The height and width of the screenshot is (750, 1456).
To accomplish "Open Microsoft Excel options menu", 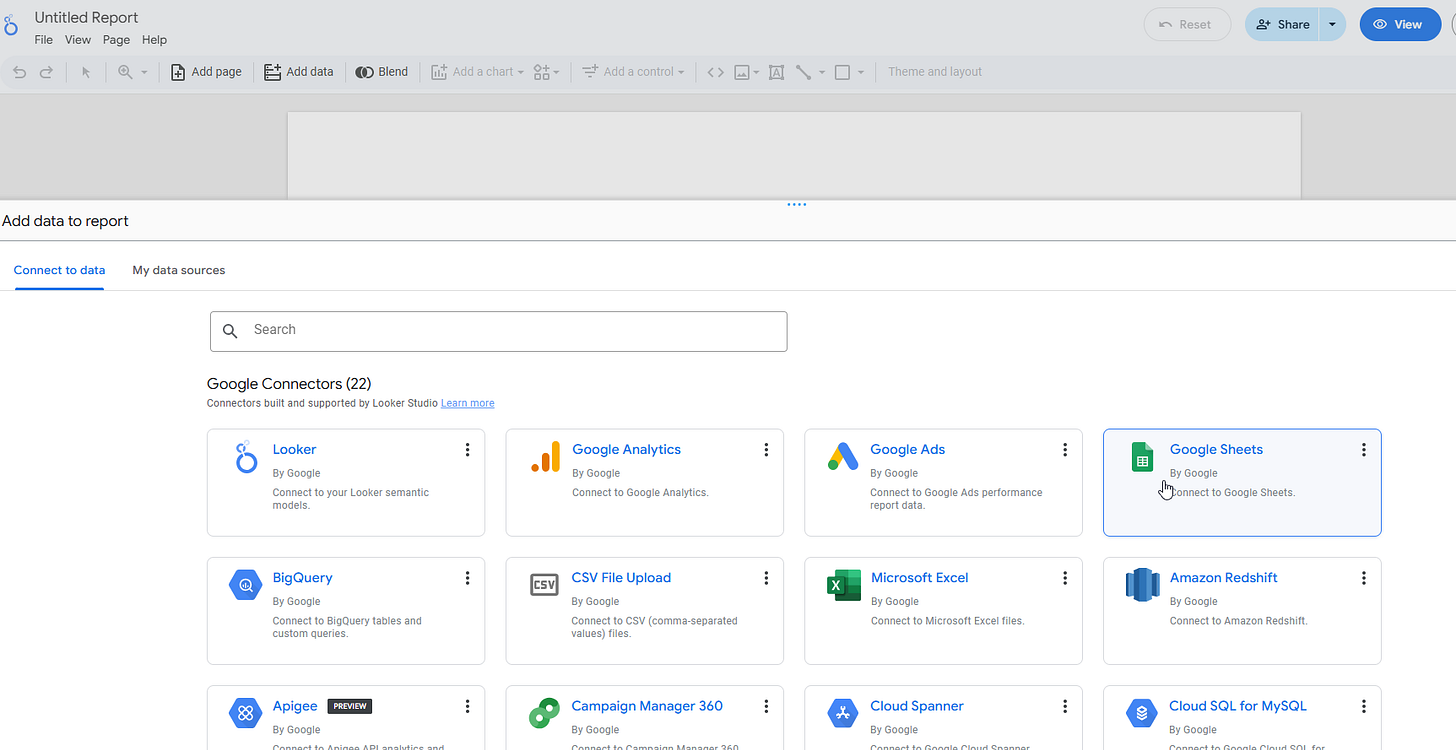I will pos(1065,578).
